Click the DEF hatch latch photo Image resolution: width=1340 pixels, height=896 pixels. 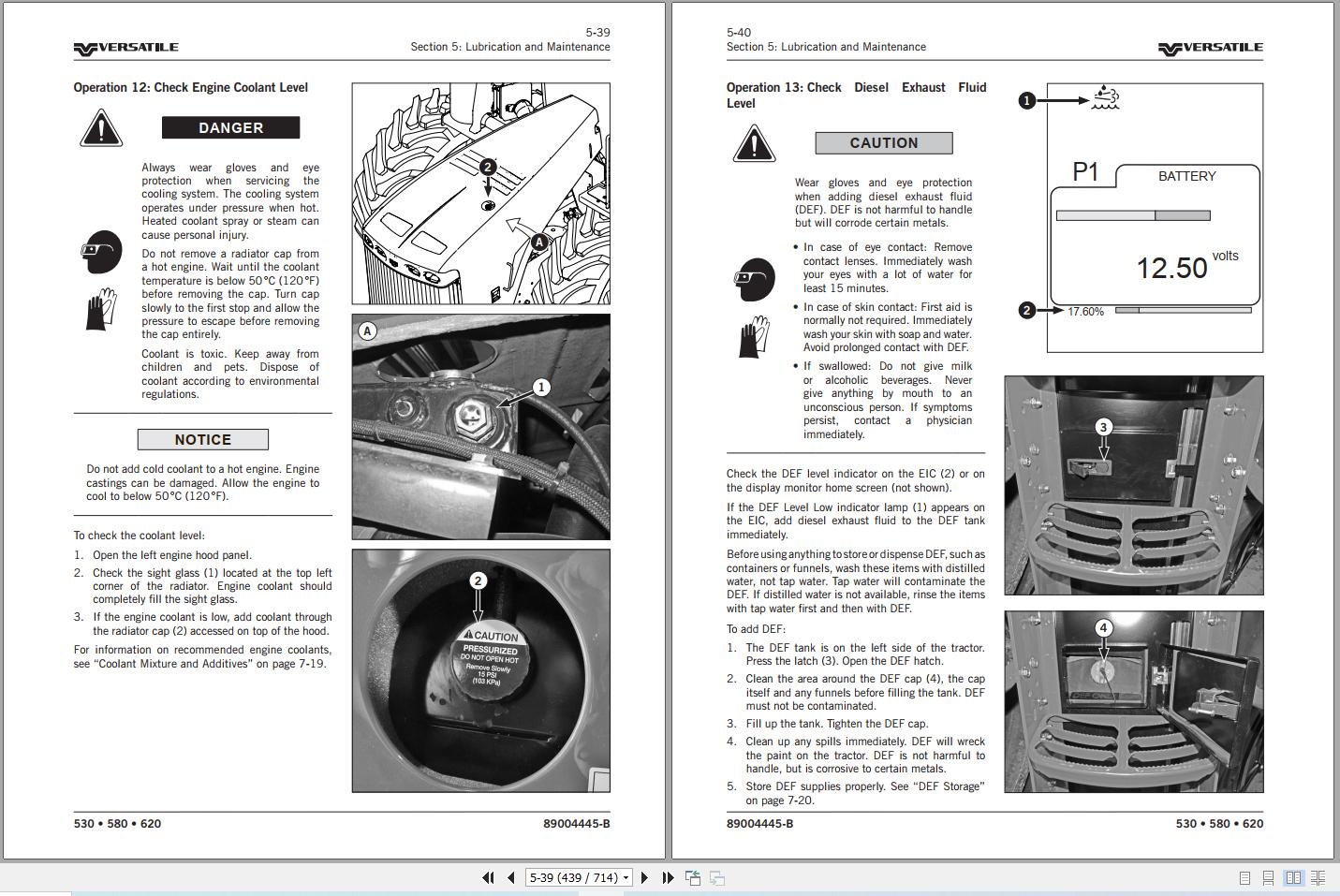point(1134,485)
